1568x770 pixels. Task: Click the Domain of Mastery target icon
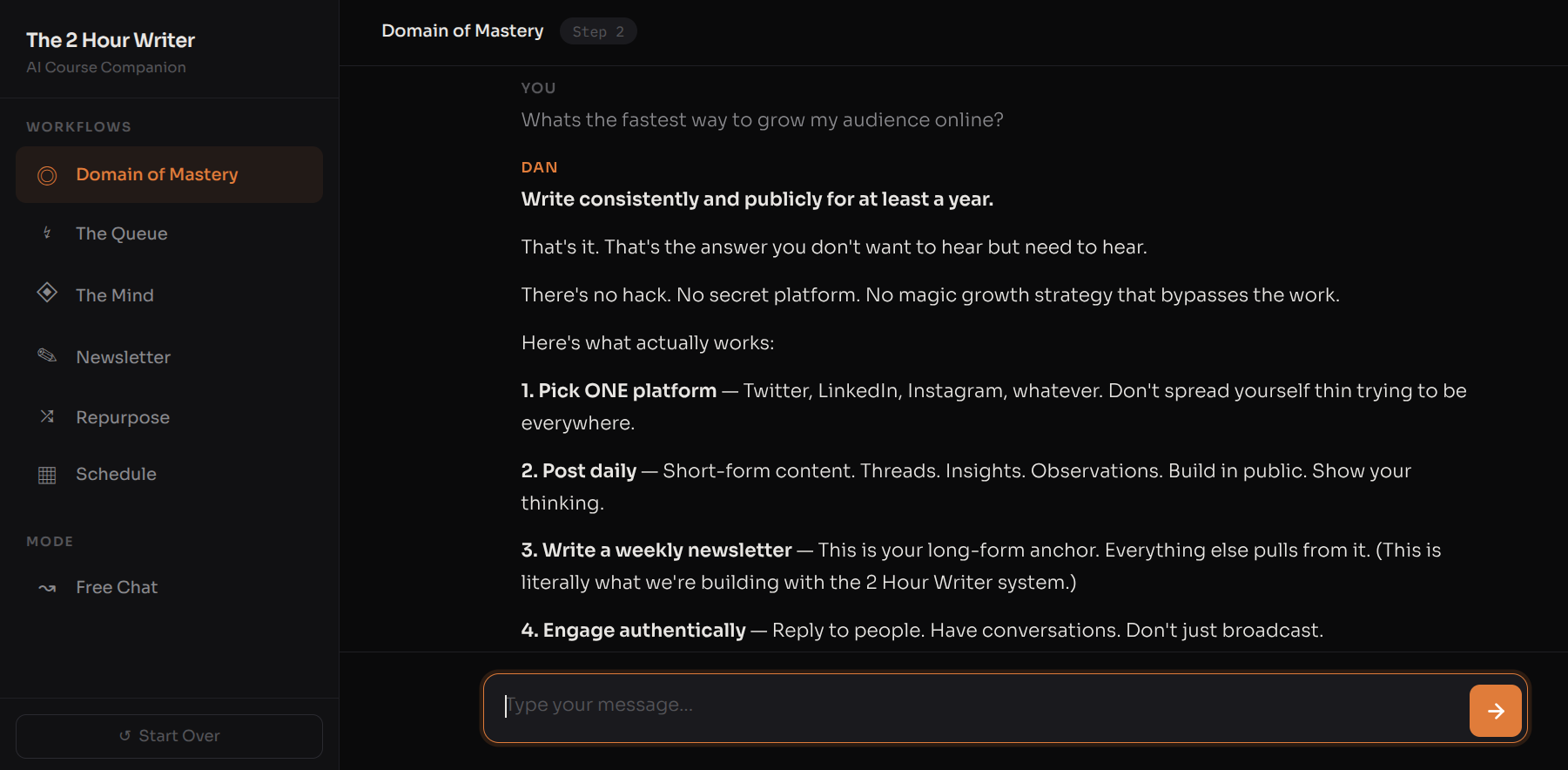tap(47, 175)
